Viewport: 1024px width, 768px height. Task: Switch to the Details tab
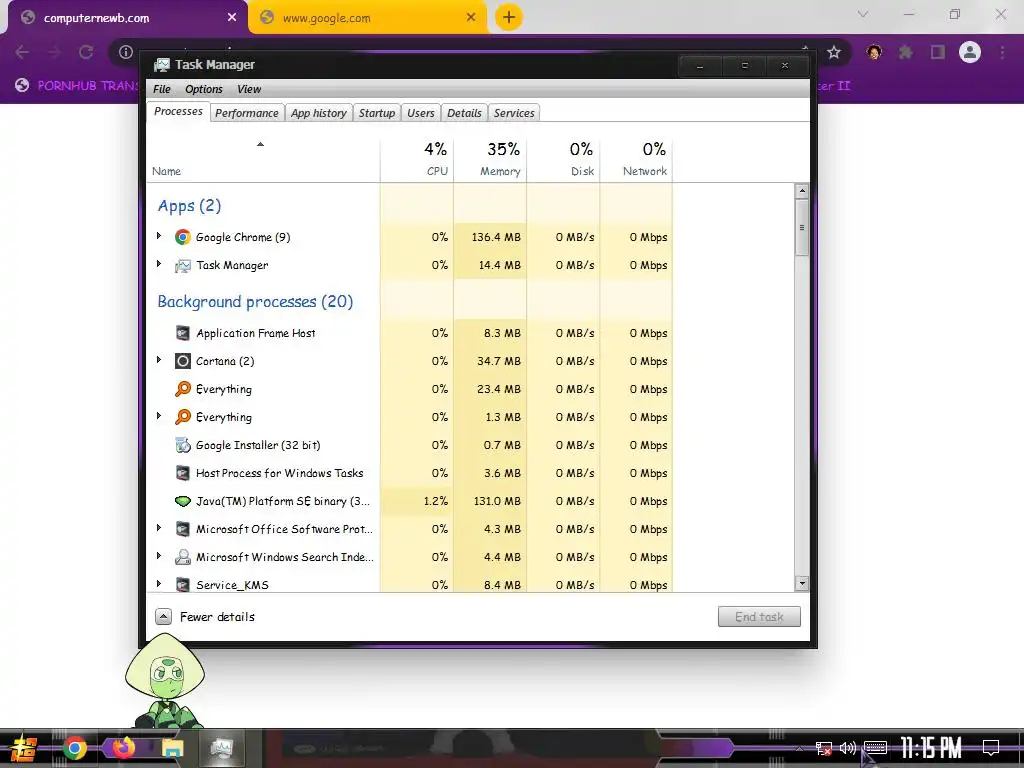point(464,113)
